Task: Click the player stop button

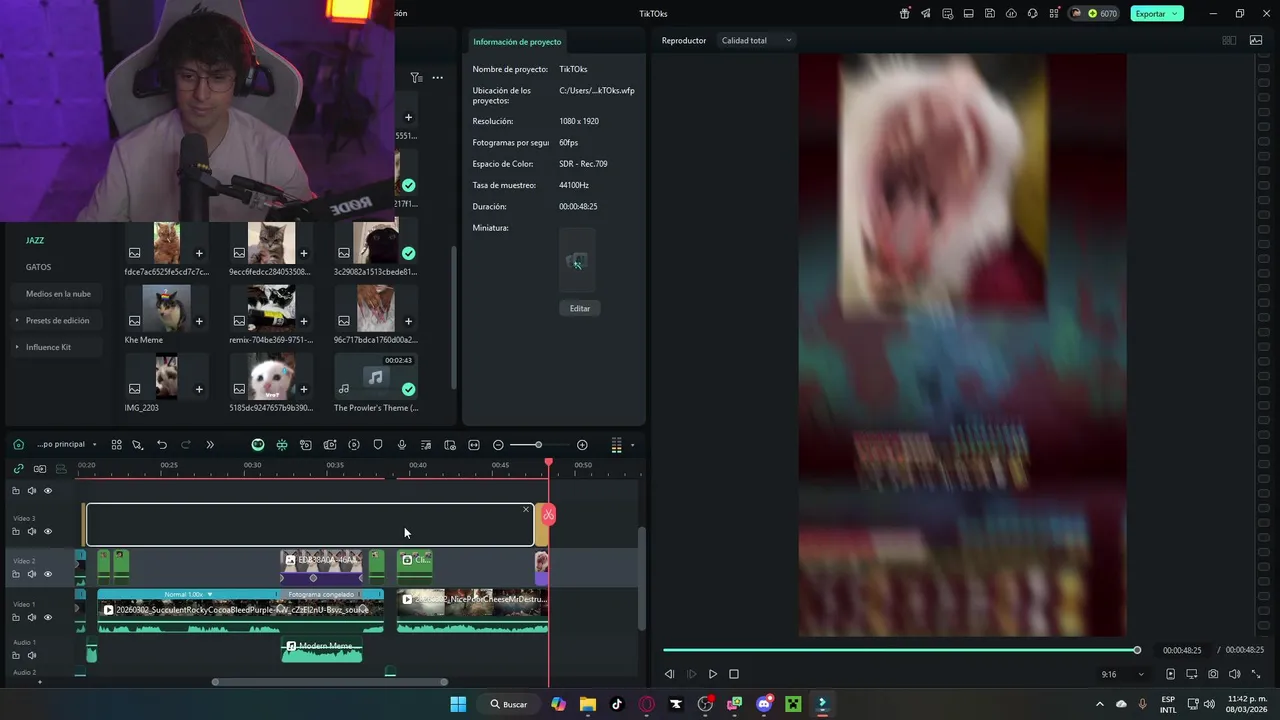Action: tap(734, 674)
